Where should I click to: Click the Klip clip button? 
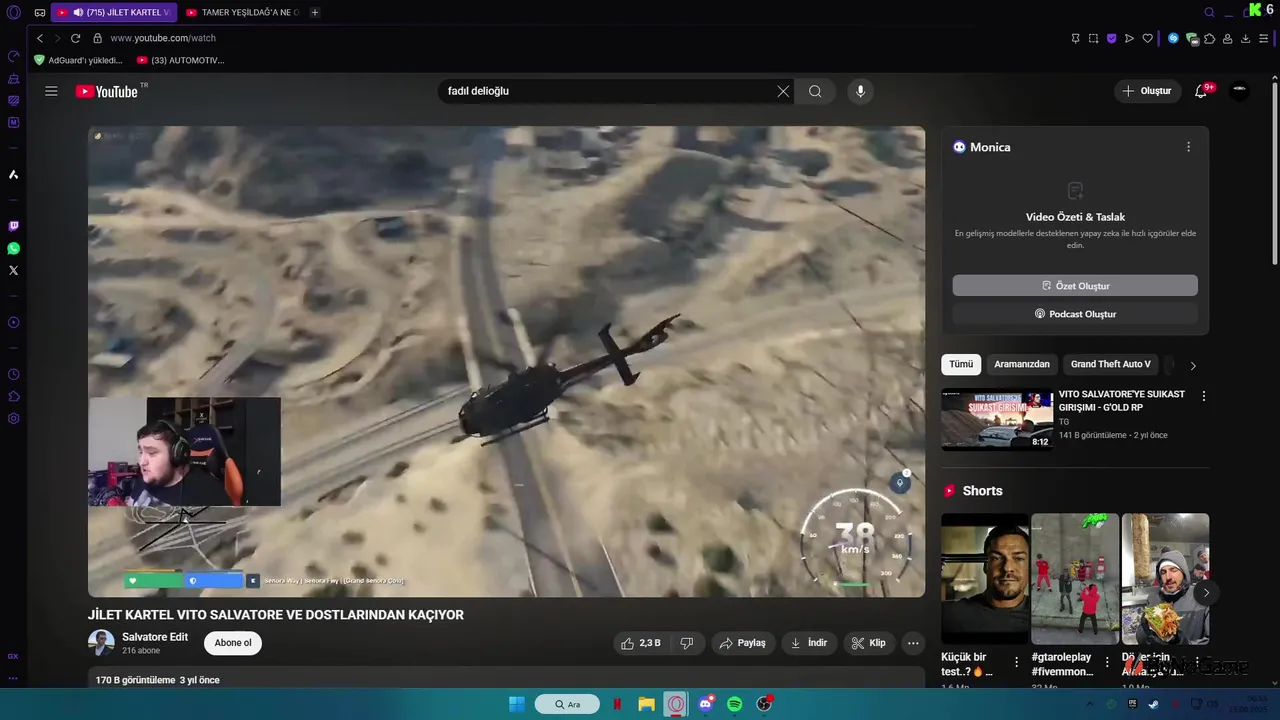pyautogui.click(x=869, y=643)
